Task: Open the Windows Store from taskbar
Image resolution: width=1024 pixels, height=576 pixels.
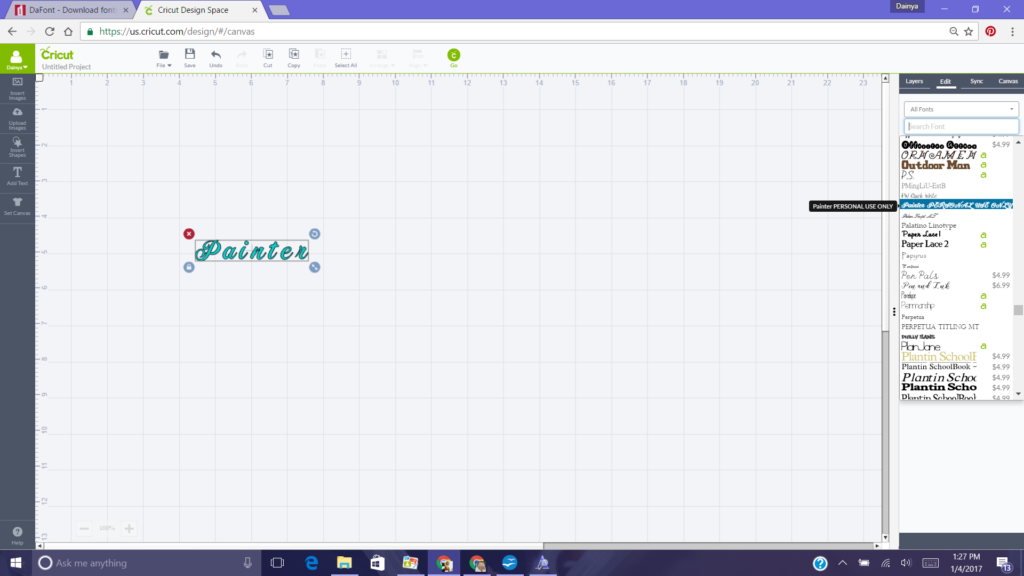Action: pyautogui.click(x=377, y=563)
